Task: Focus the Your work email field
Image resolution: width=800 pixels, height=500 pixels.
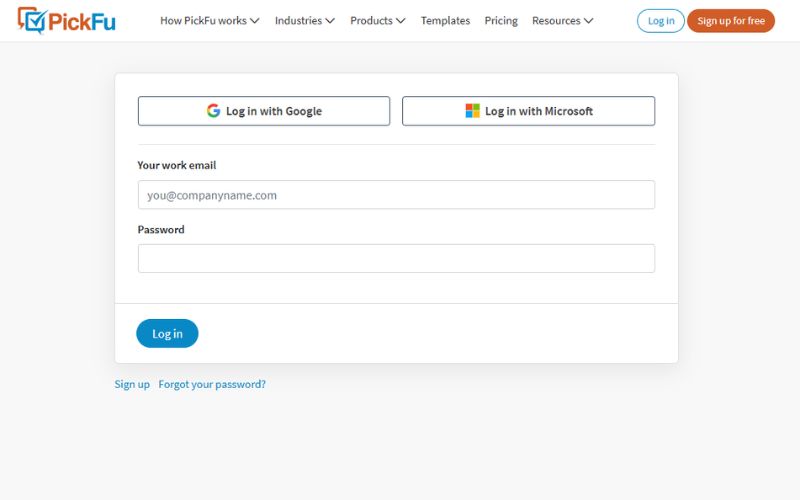Action: pos(396,195)
